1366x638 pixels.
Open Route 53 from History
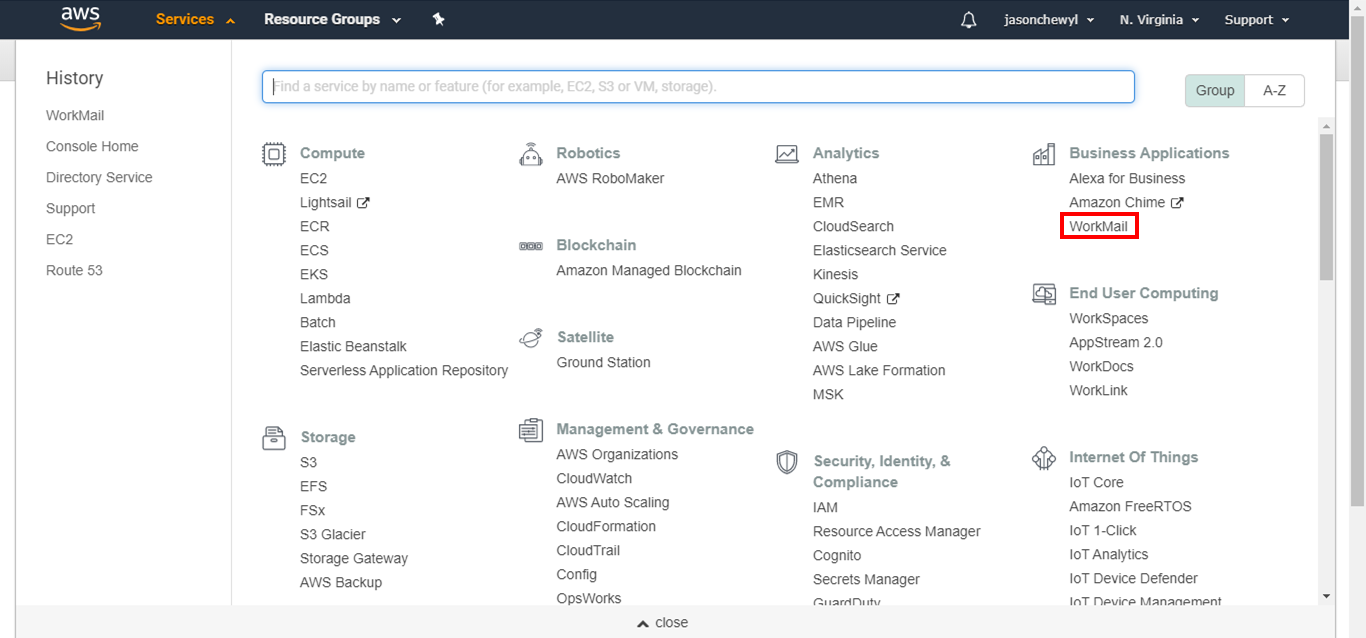pos(74,271)
